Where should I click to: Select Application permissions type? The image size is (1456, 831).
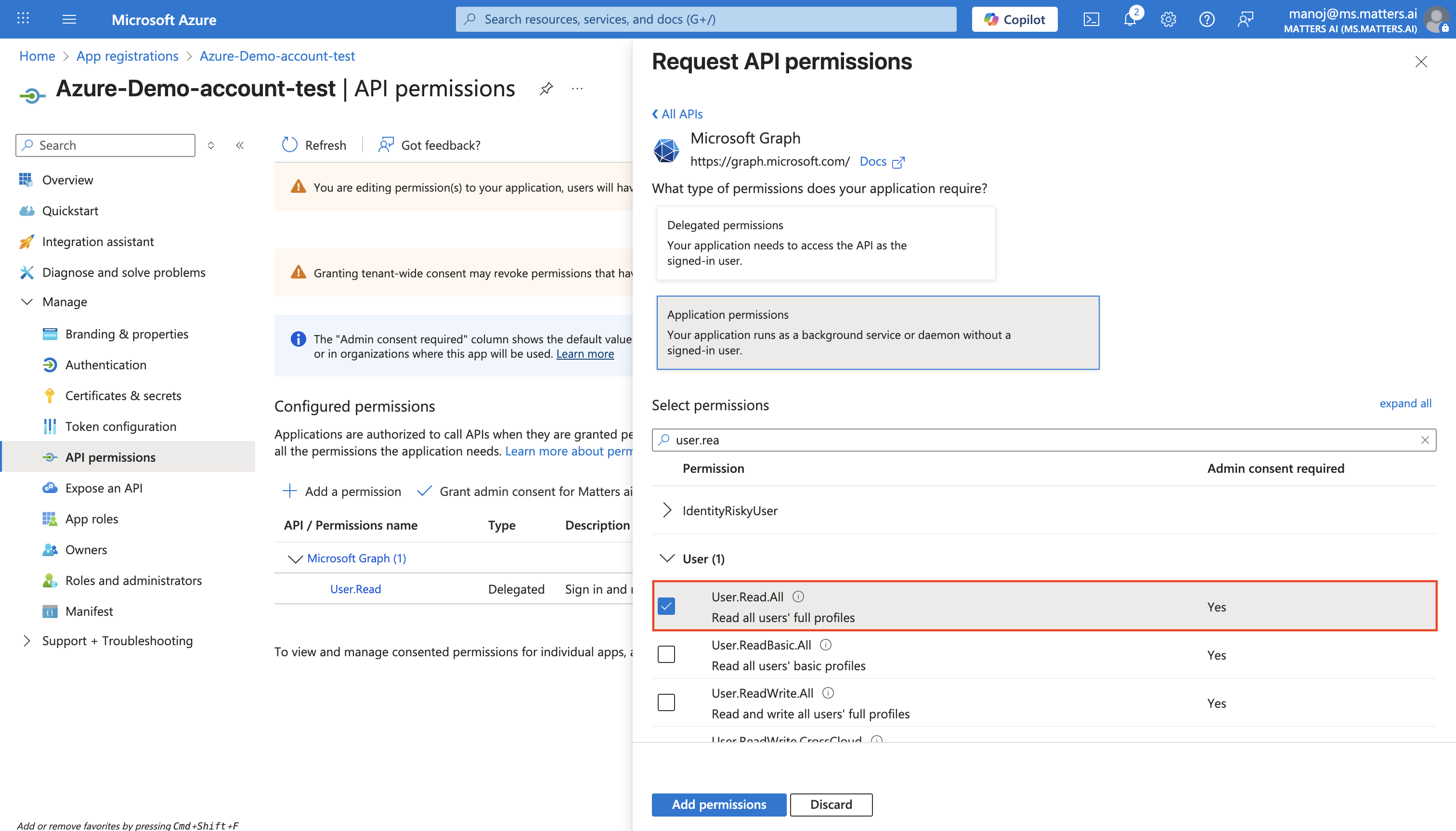click(x=878, y=333)
